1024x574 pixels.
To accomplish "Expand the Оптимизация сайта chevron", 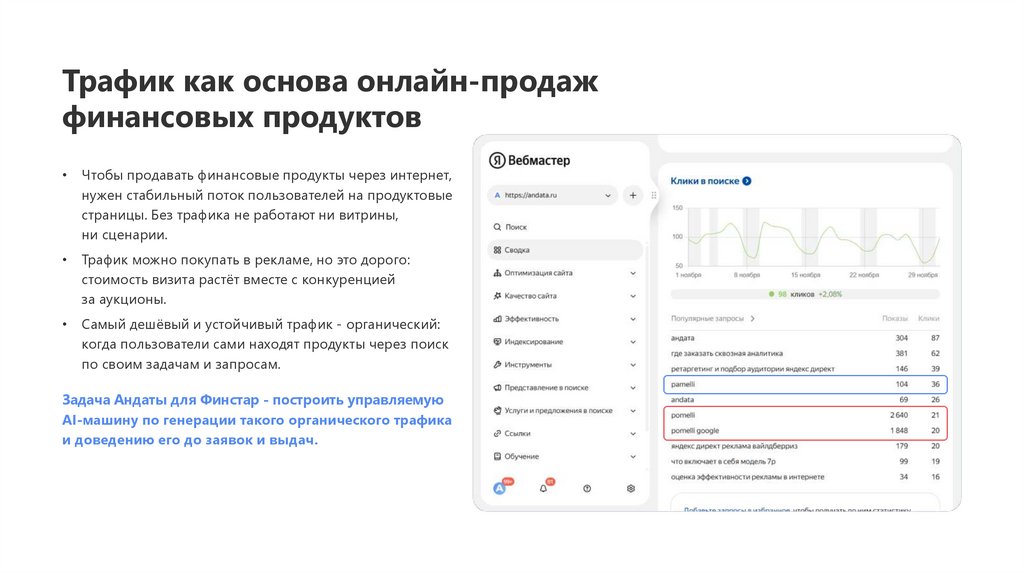I will coord(633,273).
